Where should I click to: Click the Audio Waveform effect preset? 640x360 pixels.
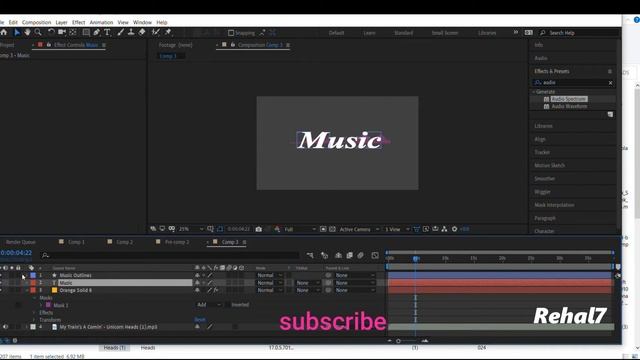click(x=569, y=107)
